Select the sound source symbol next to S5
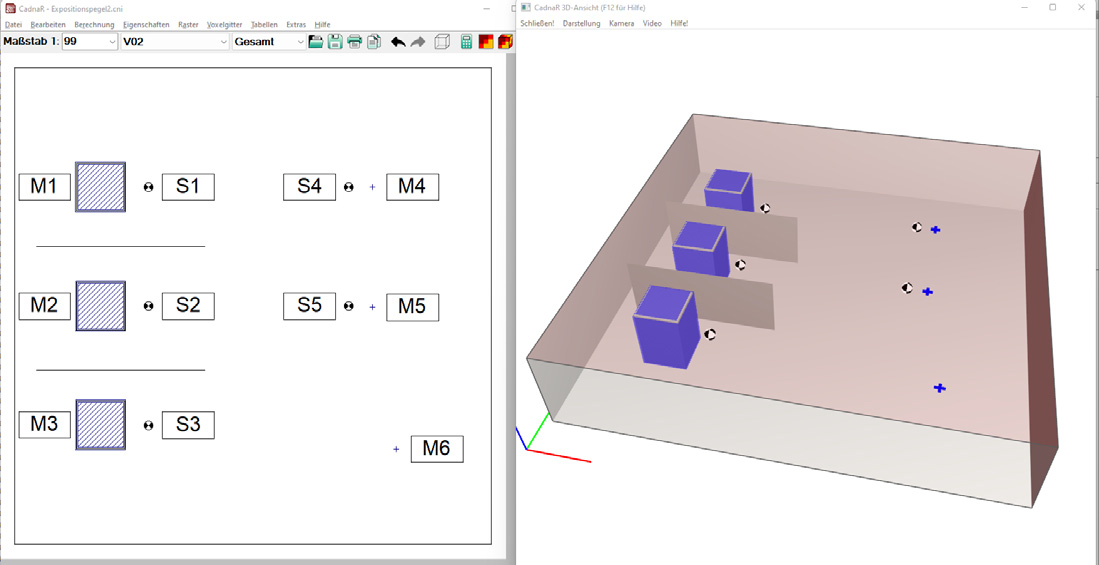This screenshot has width=1099, height=565. coord(348,306)
